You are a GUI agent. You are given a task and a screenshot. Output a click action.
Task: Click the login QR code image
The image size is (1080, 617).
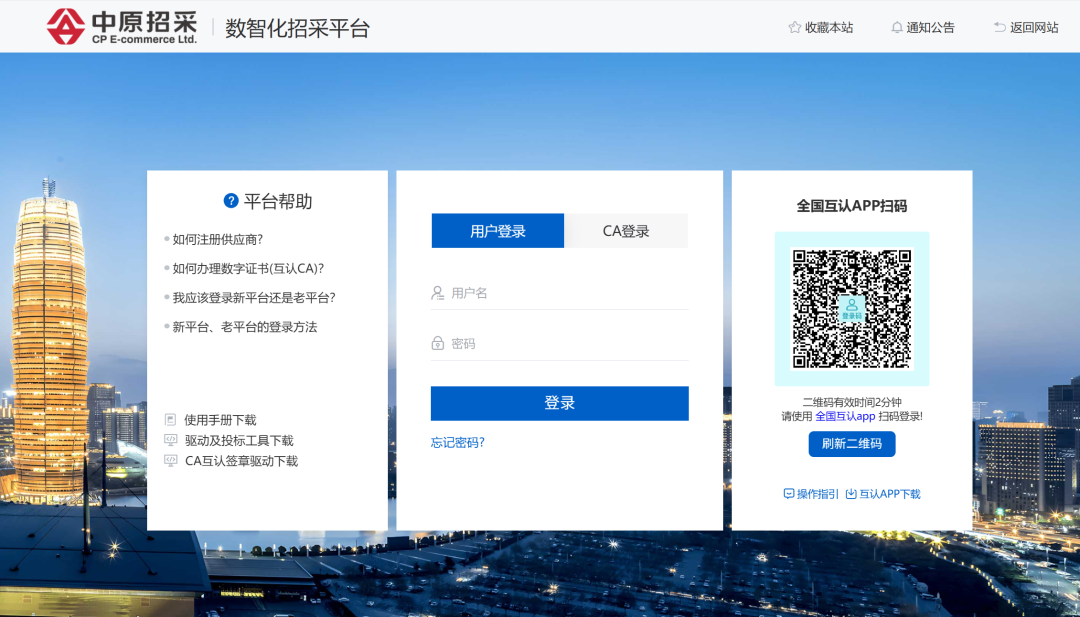click(851, 308)
